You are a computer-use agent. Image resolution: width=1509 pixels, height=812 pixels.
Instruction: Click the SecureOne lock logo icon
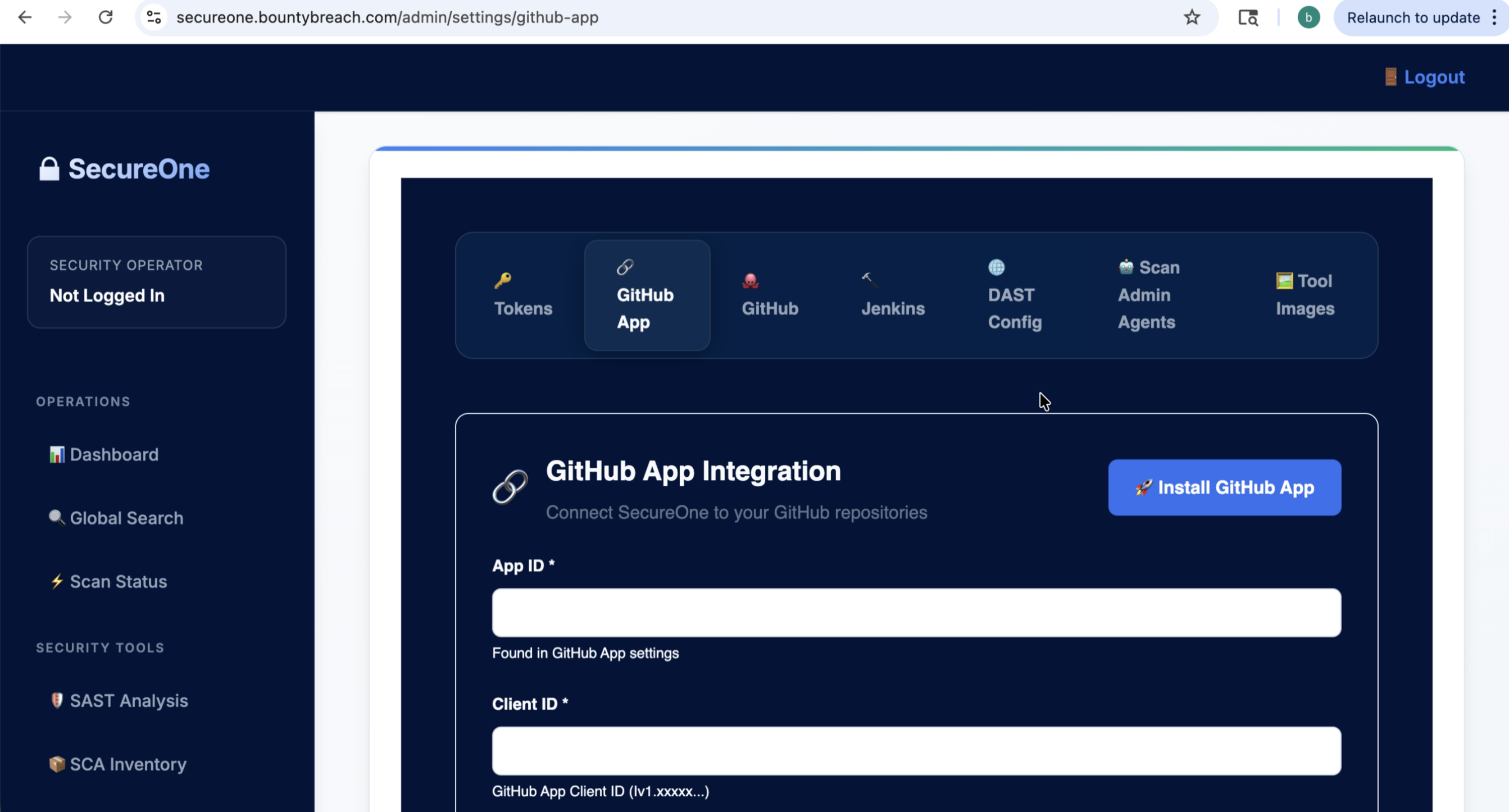click(x=49, y=168)
